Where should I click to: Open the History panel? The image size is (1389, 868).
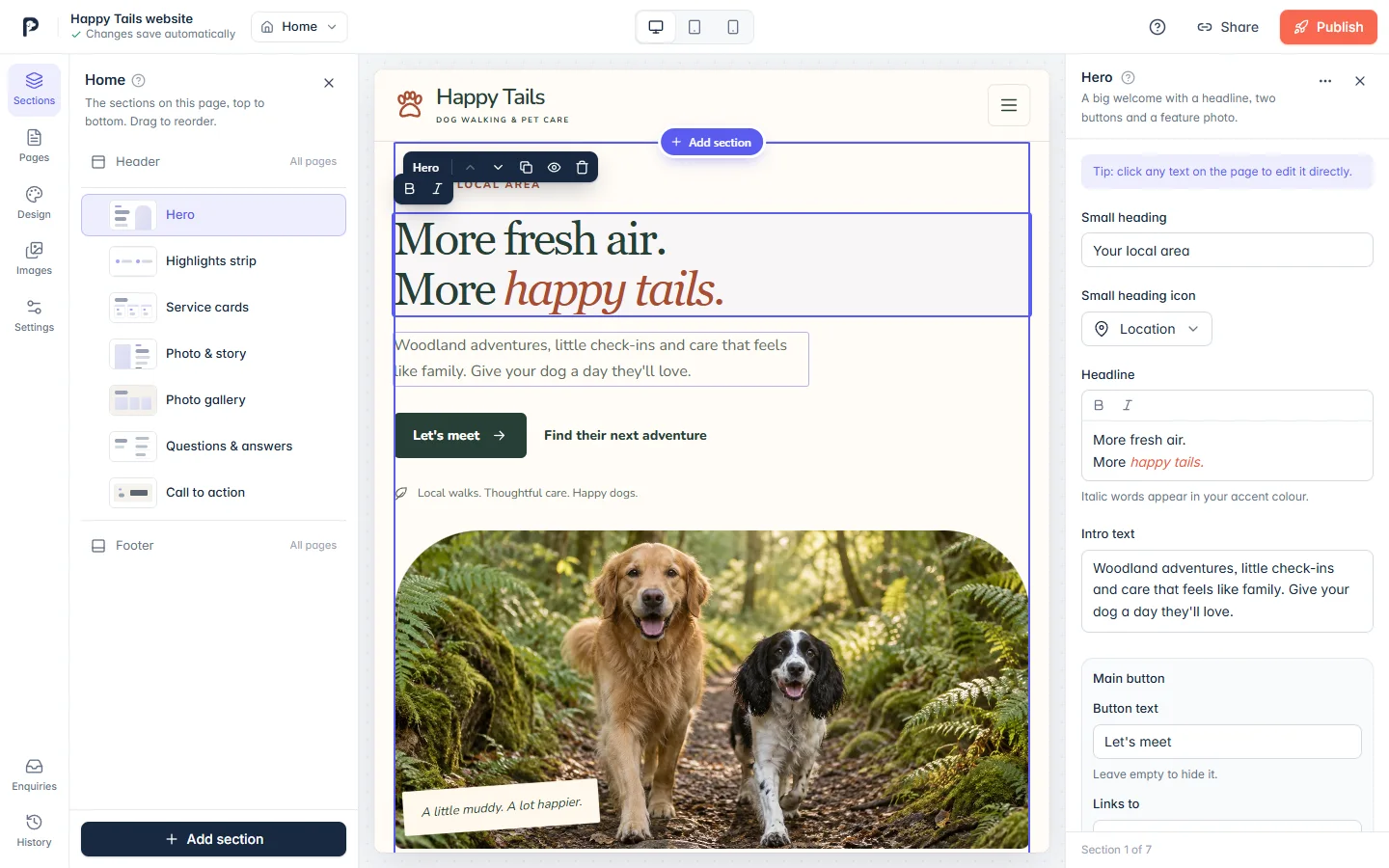click(x=34, y=830)
